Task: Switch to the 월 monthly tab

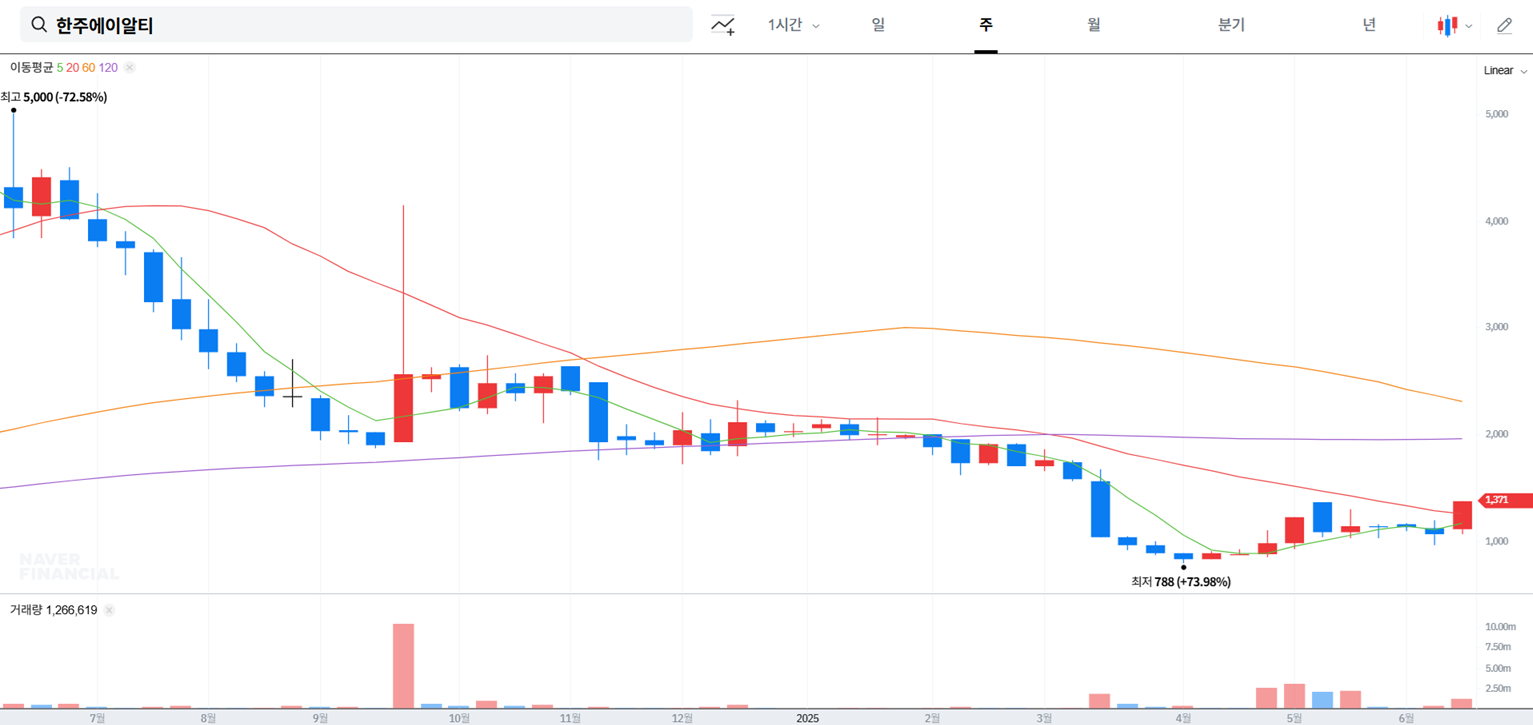Action: (1094, 25)
